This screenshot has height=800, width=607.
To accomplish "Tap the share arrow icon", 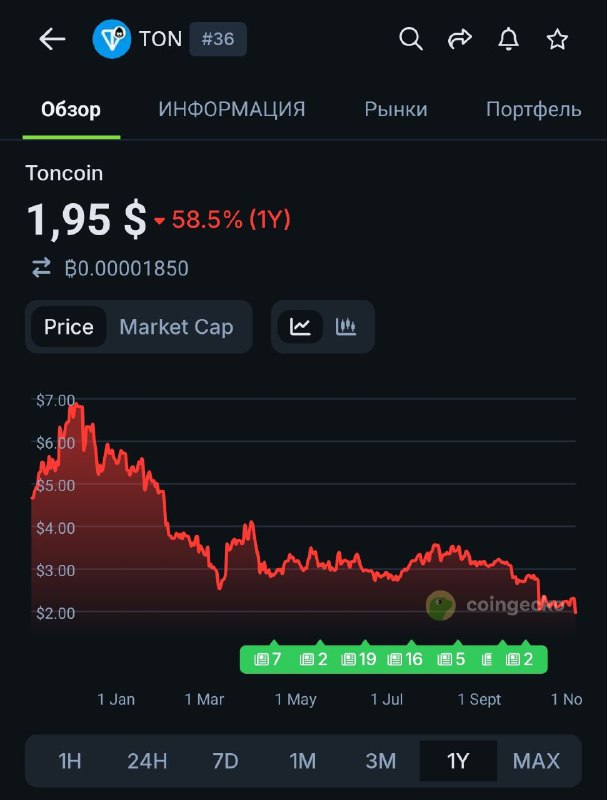I will tap(460, 39).
